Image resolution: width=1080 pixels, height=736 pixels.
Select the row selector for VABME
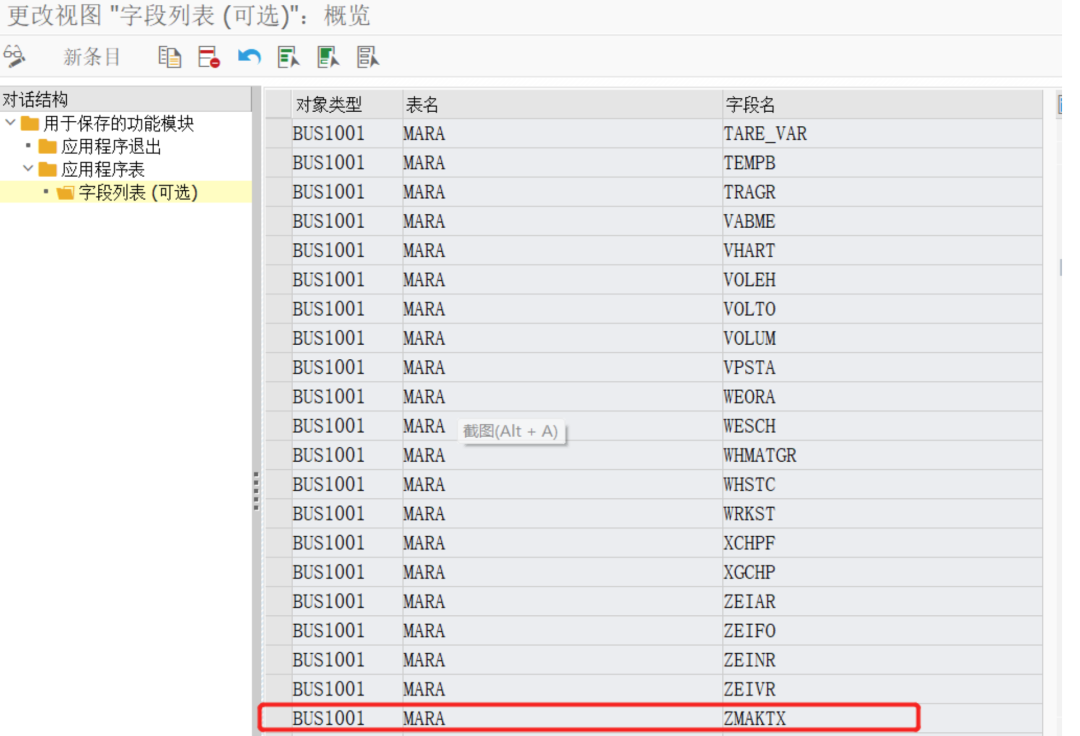click(278, 222)
